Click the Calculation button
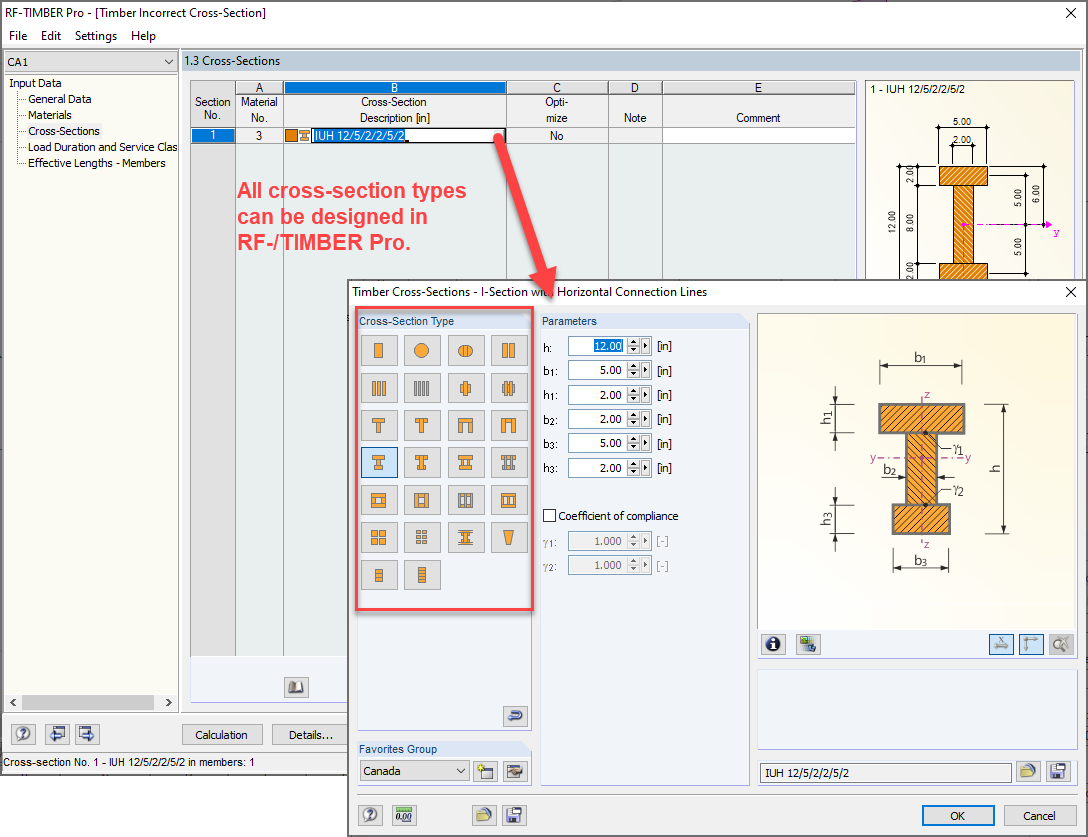The image size is (1088, 837). 221,734
